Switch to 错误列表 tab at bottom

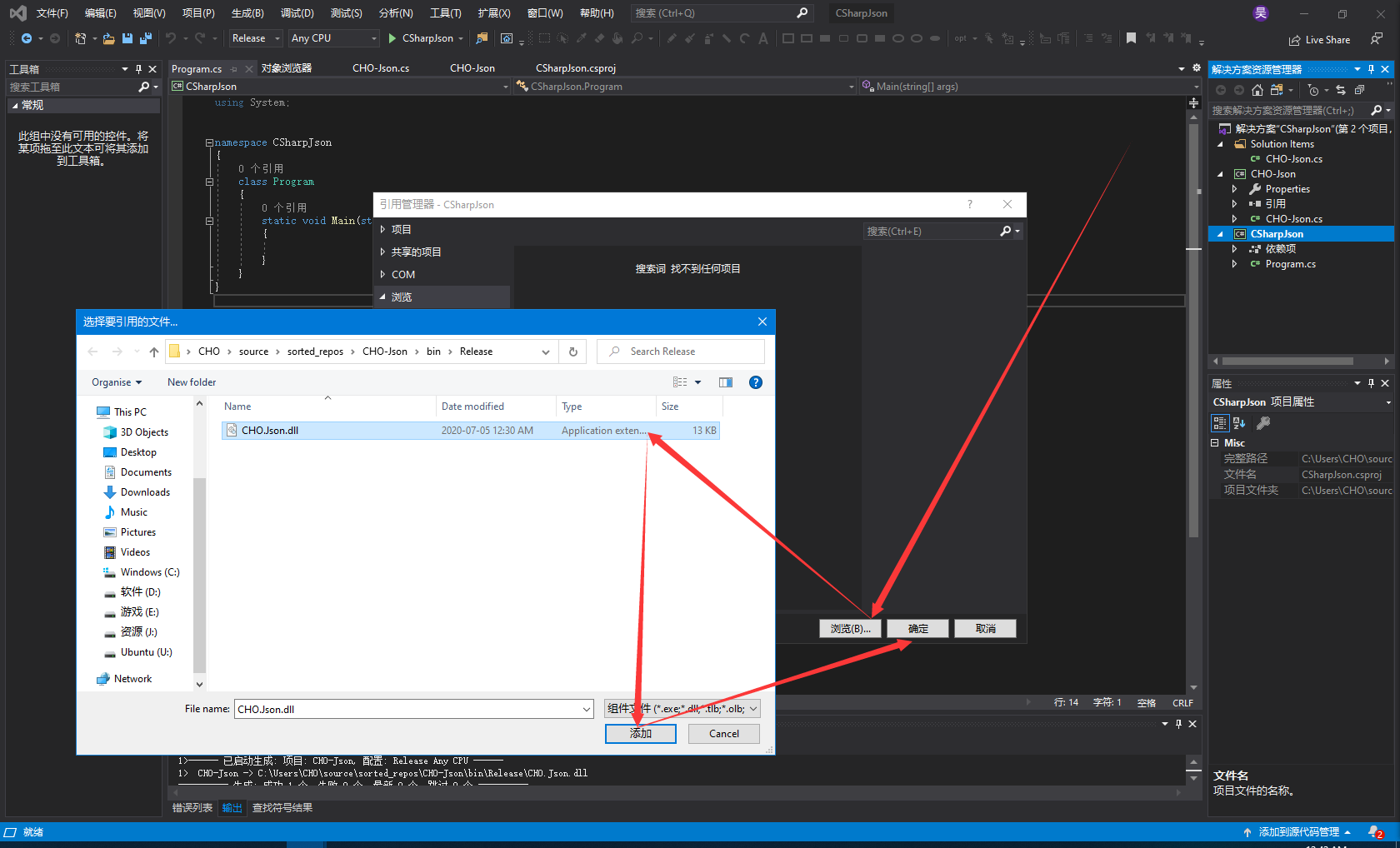pos(192,808)
